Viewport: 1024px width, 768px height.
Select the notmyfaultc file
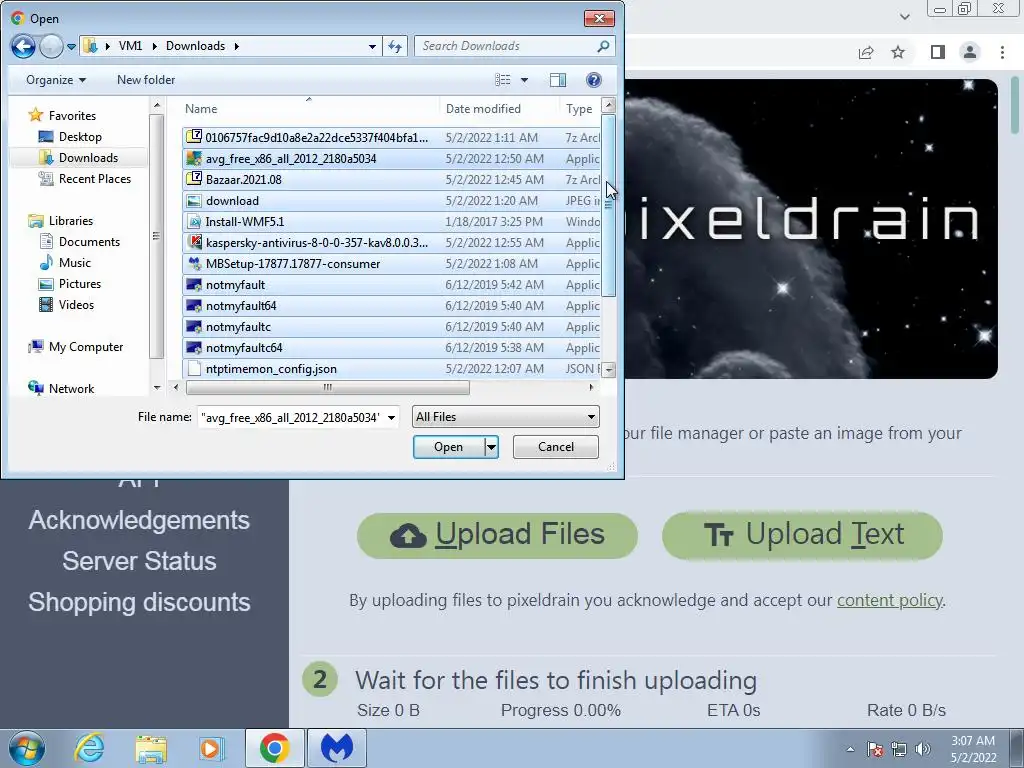(x=391, y=327)
